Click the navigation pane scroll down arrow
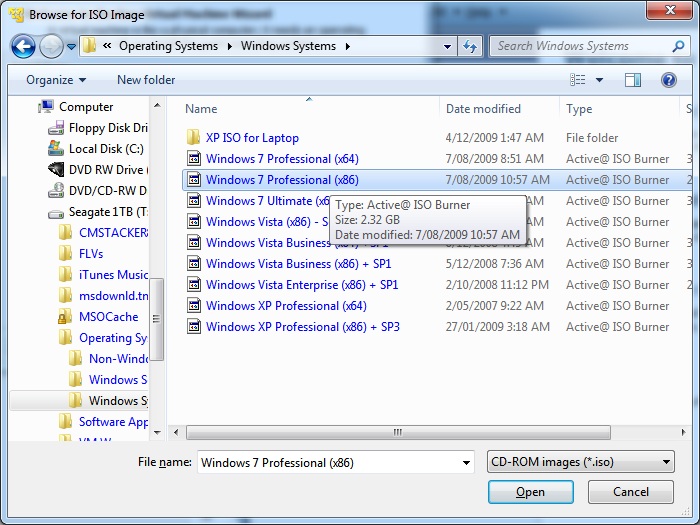Image resolution: width=700 pixels, height=525 pixels. 157,432
